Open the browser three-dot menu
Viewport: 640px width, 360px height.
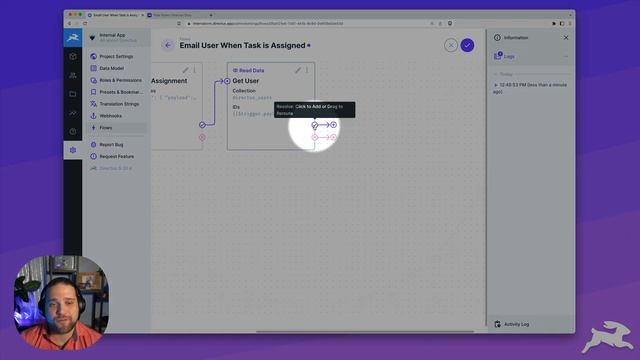click(570, 24)
